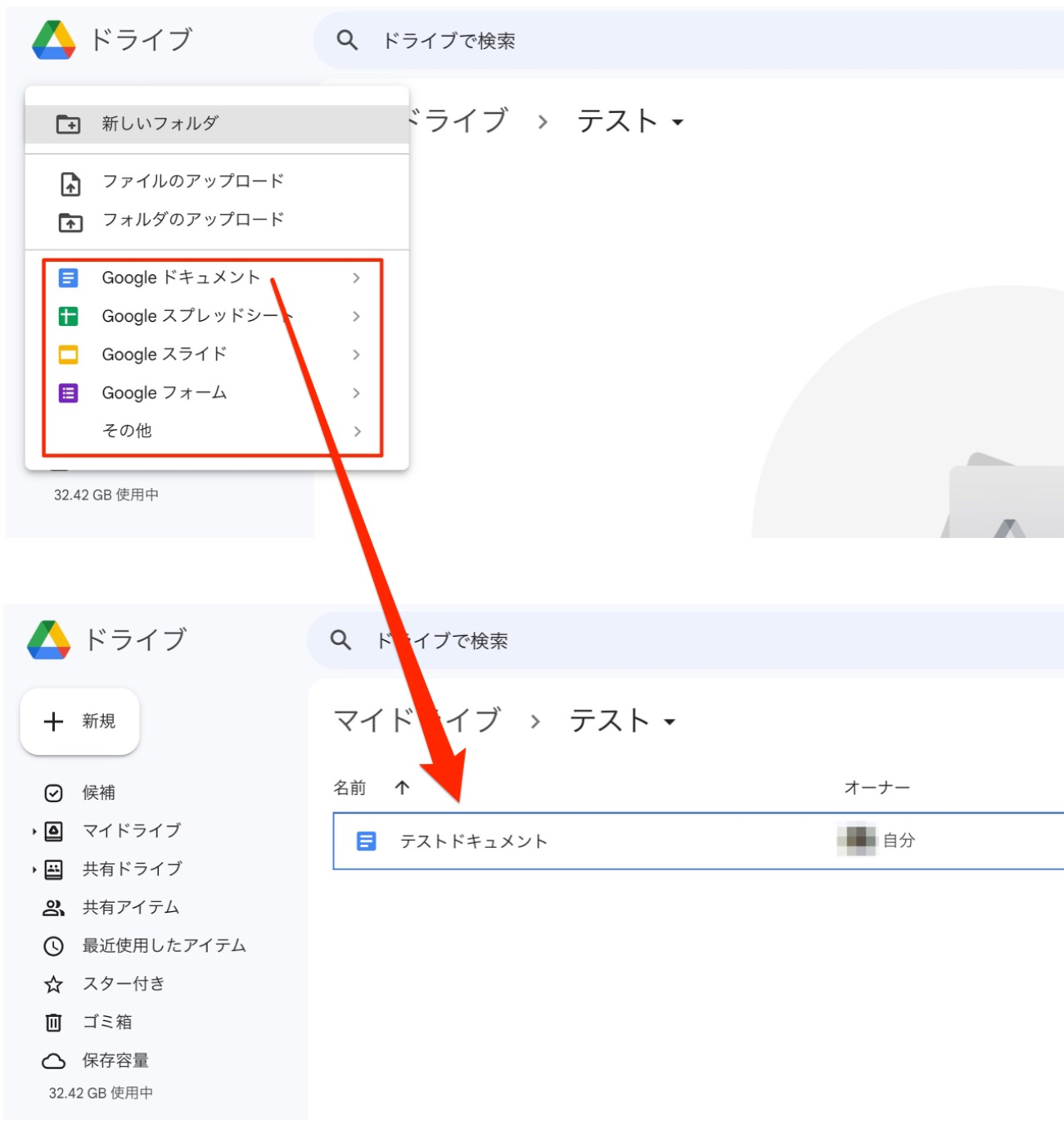
Task: Open the テスト folder dropdown in lower breadcrumb
Action: click(x=670, y=722)
